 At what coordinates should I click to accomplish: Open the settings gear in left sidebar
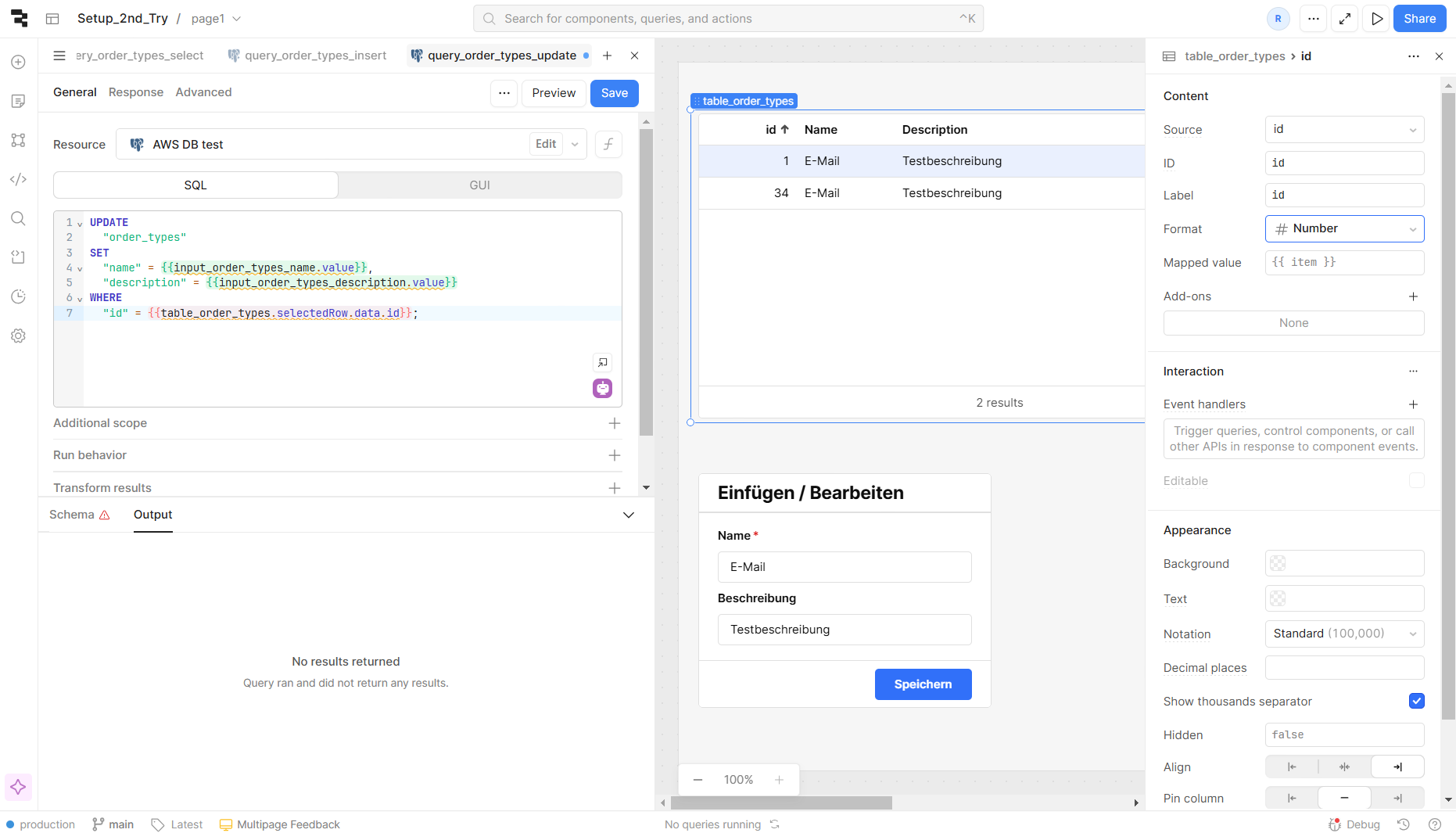tap(19, 336)
